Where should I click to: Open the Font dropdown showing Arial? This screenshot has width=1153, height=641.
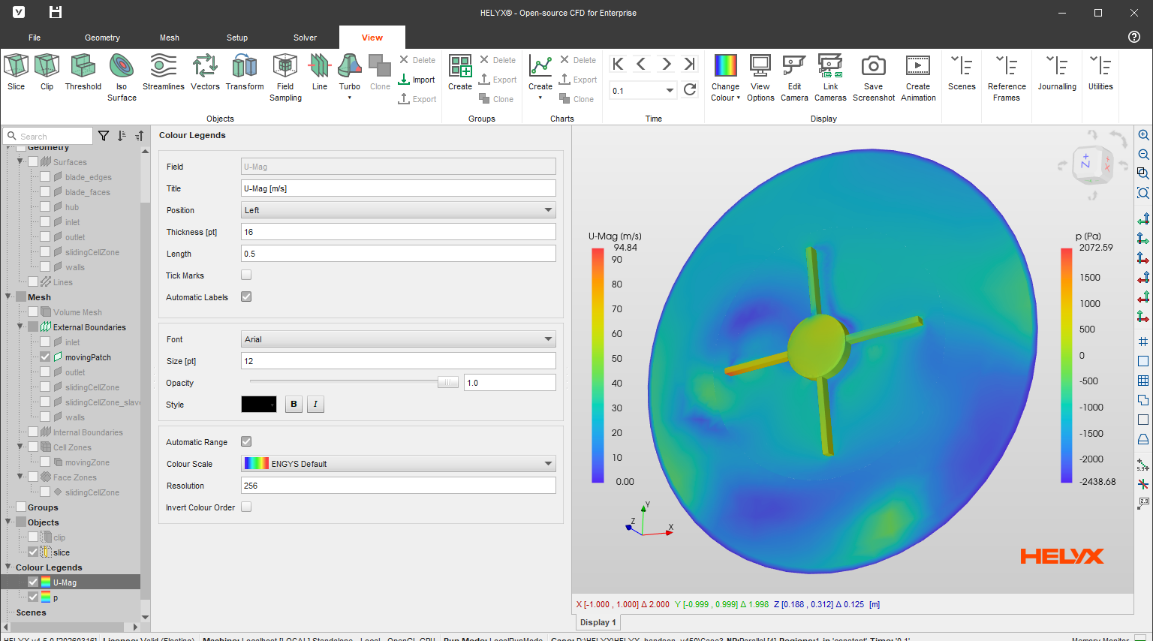(399, 340)
